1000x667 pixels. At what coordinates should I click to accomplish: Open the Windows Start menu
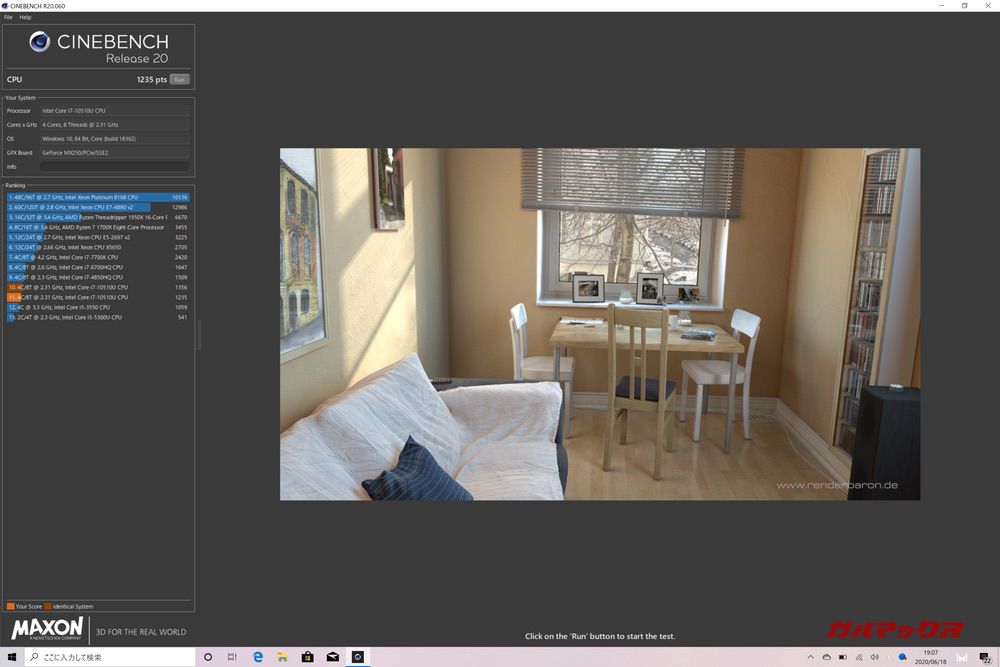coord(11,657)
